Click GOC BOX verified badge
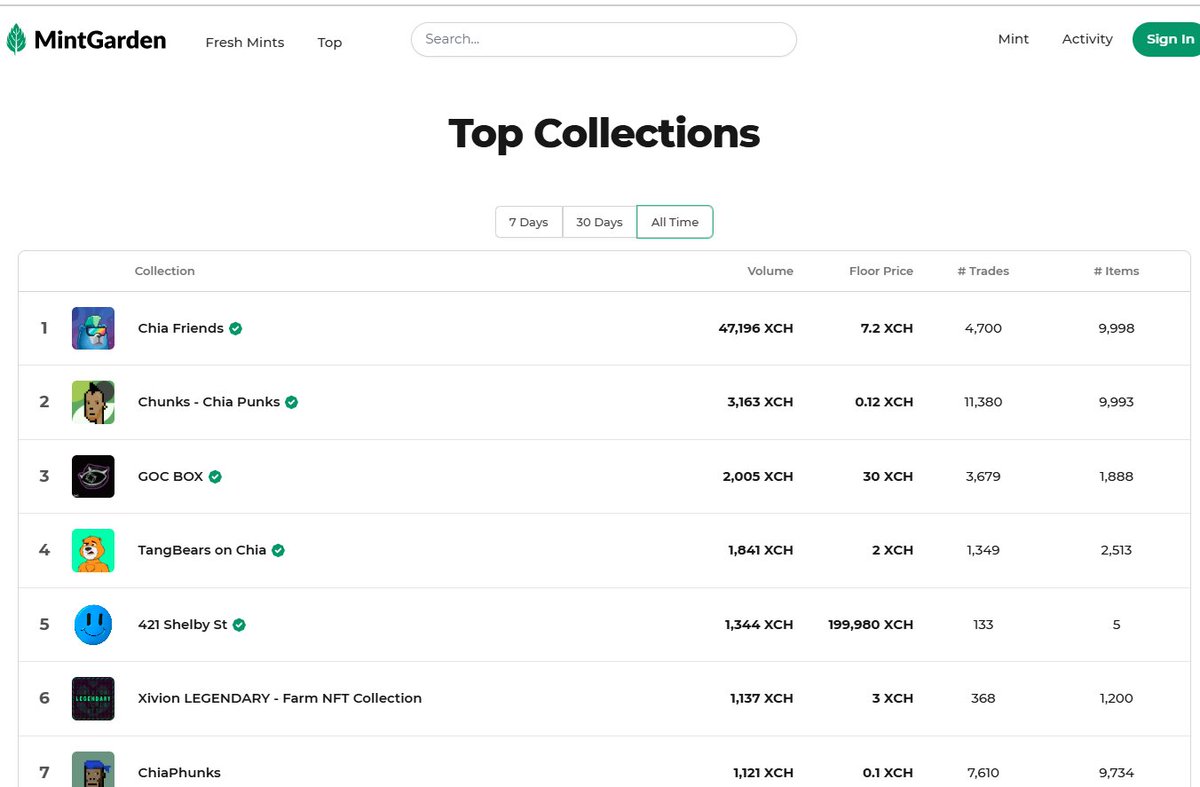1200x787 pixels. pyautogui.click(x=215, y=476)
